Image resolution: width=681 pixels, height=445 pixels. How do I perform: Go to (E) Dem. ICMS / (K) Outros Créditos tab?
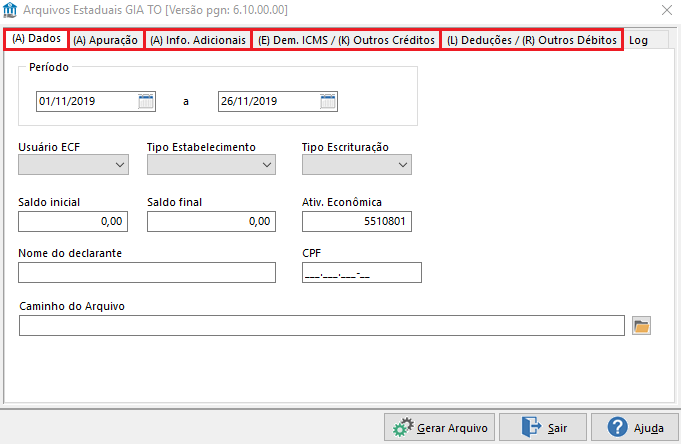point(347,40)
